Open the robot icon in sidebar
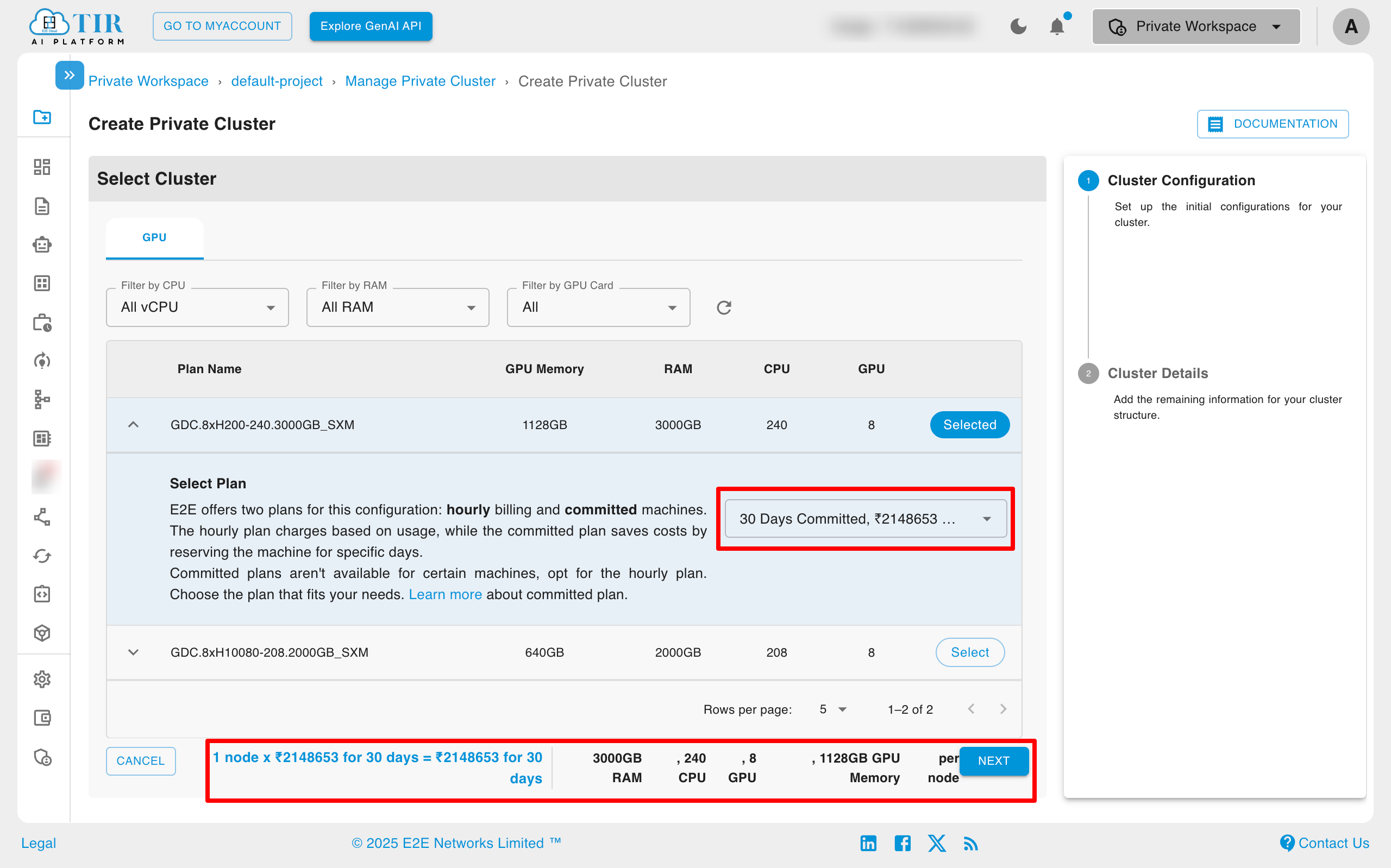 (x=42, y=245)
